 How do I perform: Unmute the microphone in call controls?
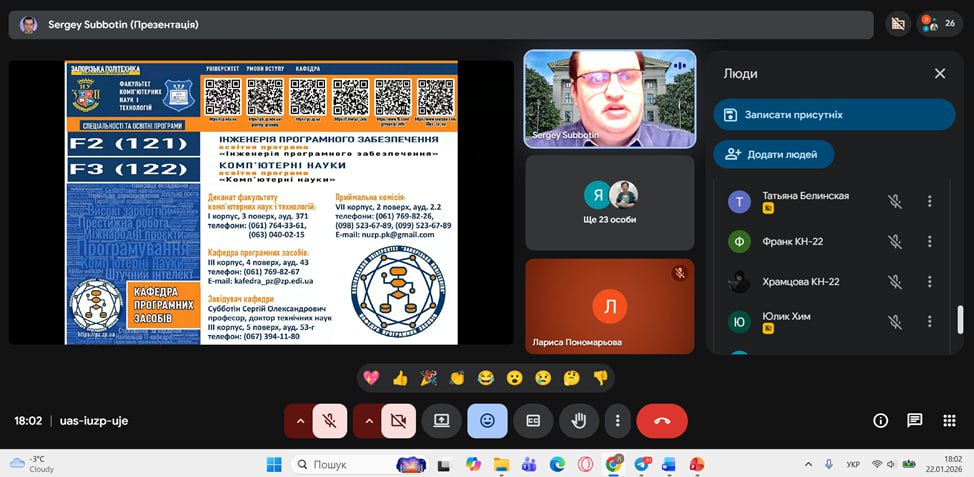(x=329, y=421)
